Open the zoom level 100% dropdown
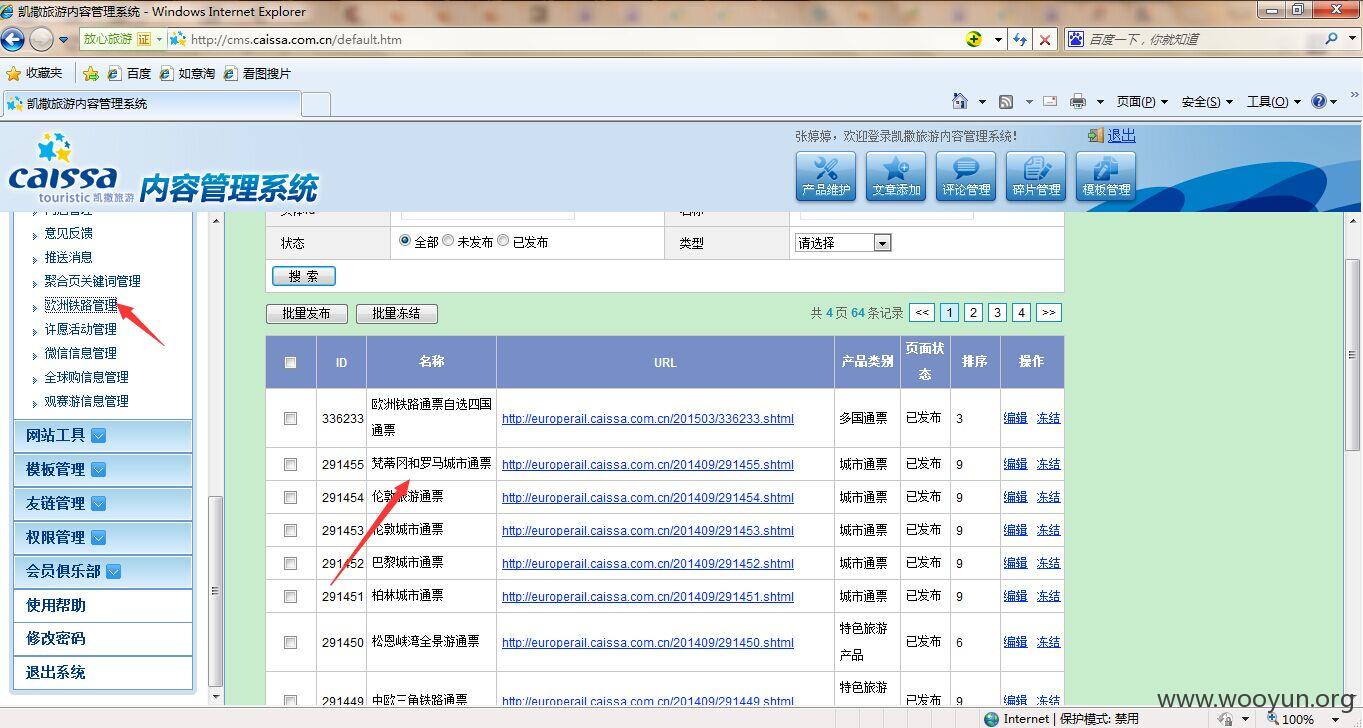 (1337, 718)
